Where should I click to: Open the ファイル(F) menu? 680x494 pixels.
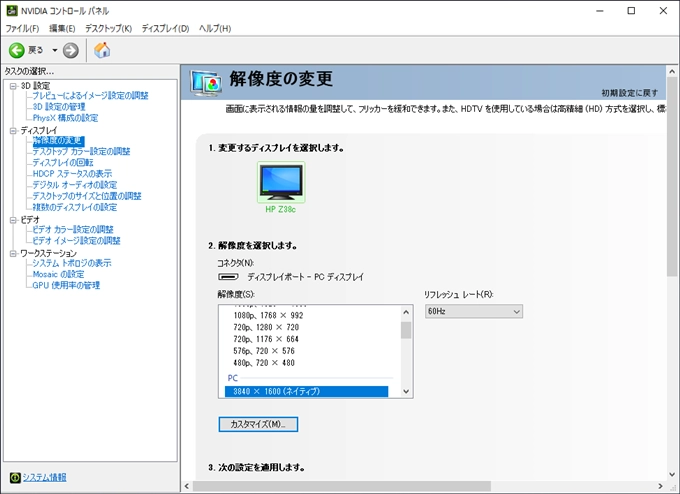(x=22, y=28)
